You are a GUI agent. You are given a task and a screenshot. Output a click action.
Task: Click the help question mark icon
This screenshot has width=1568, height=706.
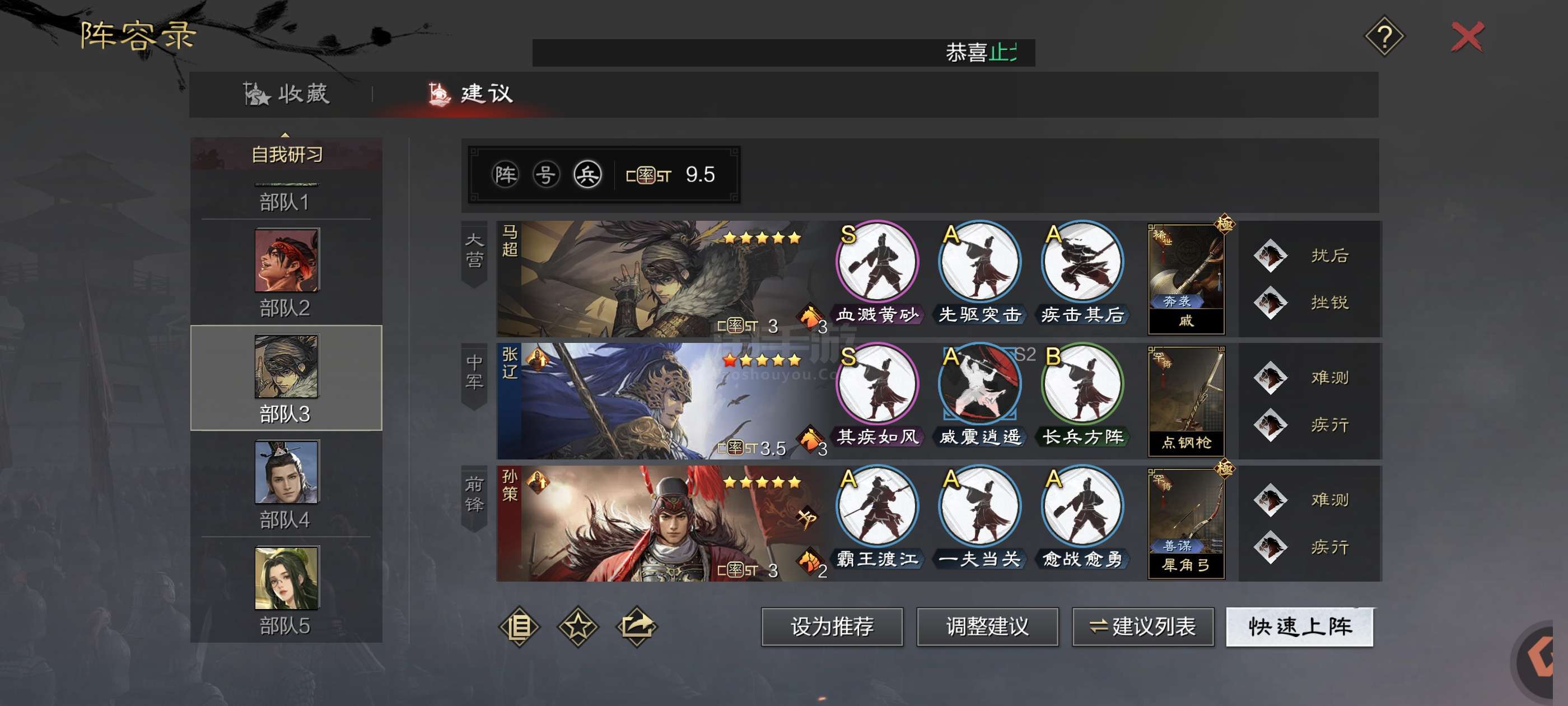pyautogui.click(x=1384, y=37)
